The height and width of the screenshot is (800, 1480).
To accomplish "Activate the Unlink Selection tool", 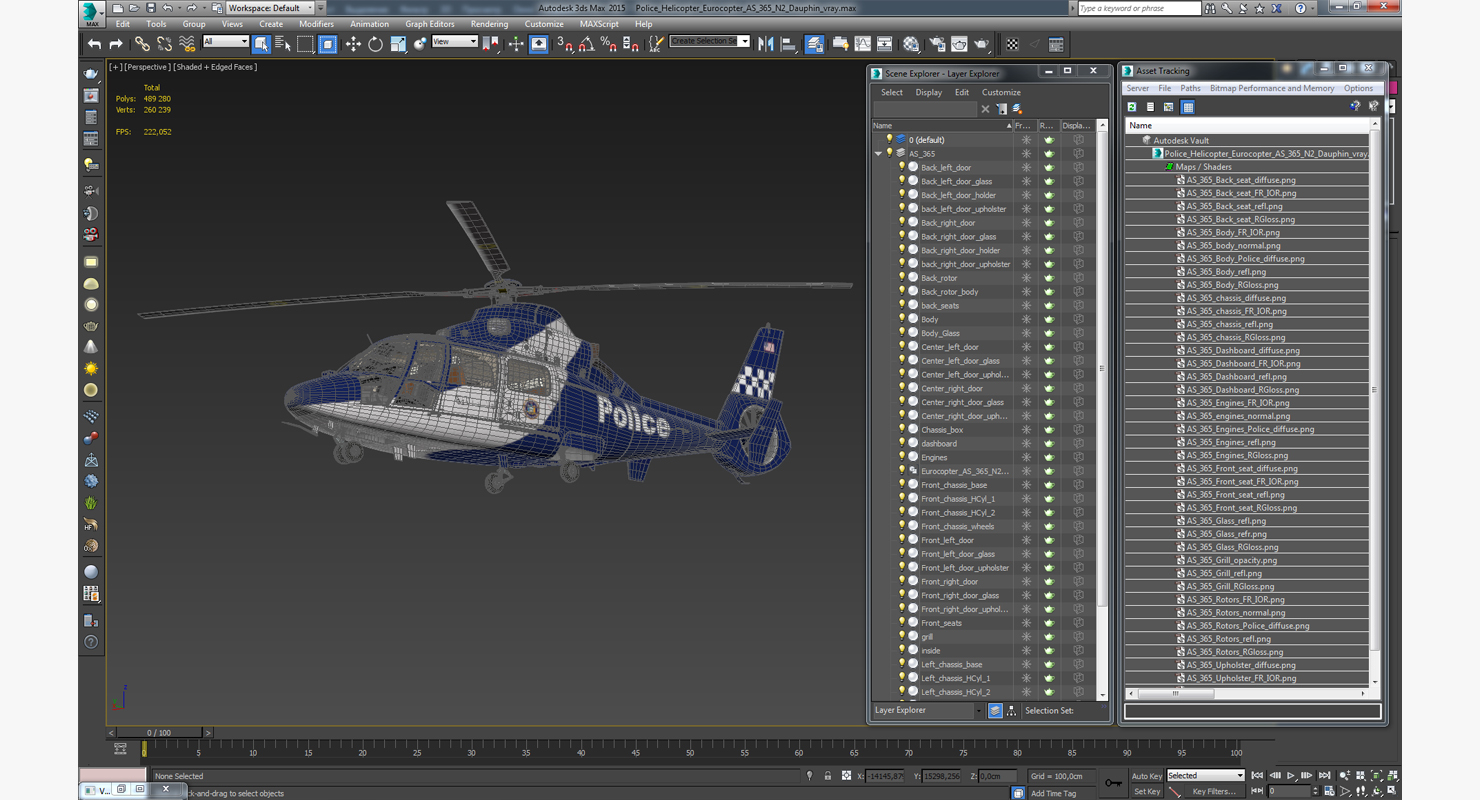I will (x=164, y=44).
